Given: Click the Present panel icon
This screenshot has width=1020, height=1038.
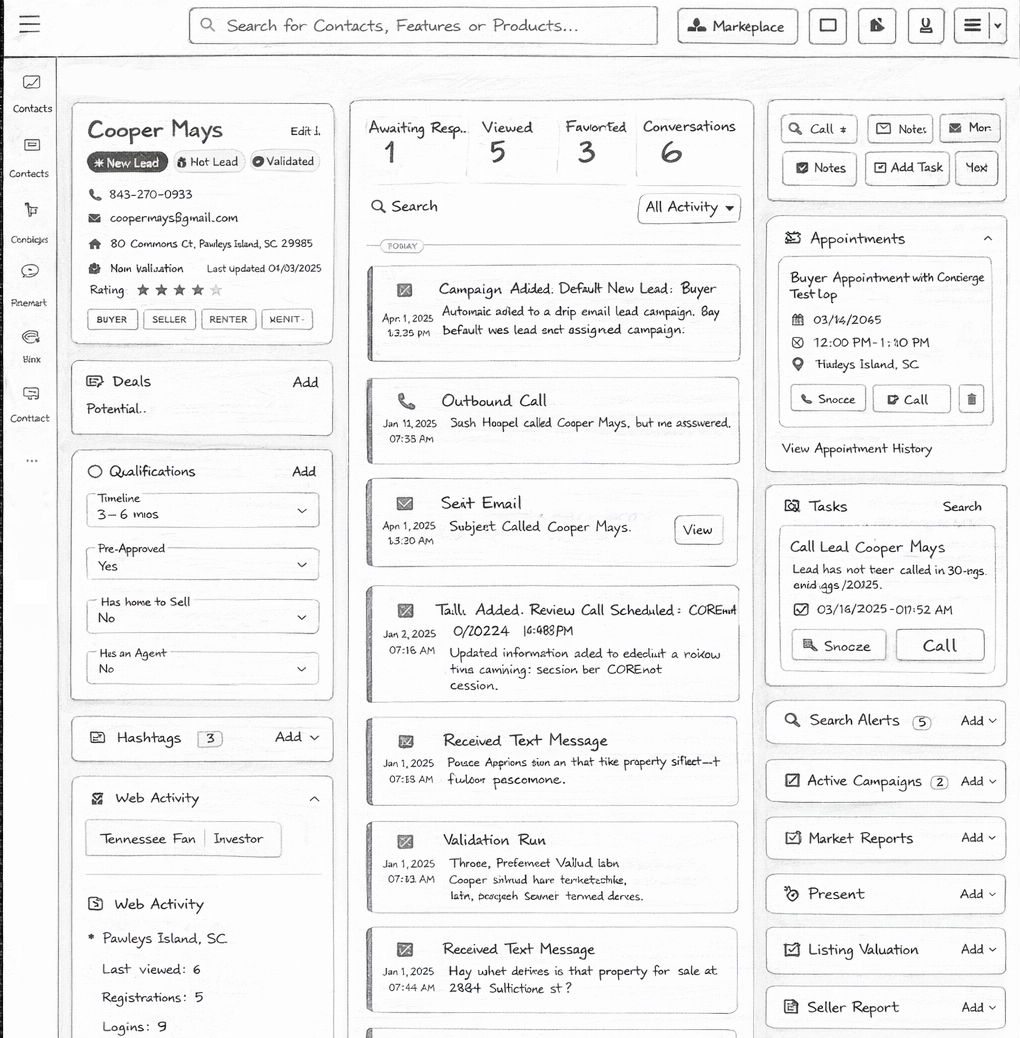Looking at the screenshot, I should click(791, 894).
